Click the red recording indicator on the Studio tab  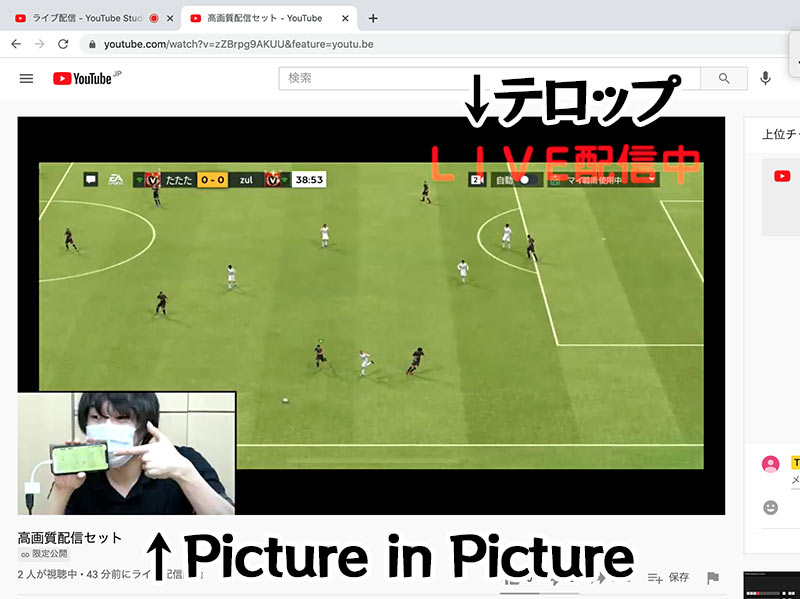tap(154, 18)
